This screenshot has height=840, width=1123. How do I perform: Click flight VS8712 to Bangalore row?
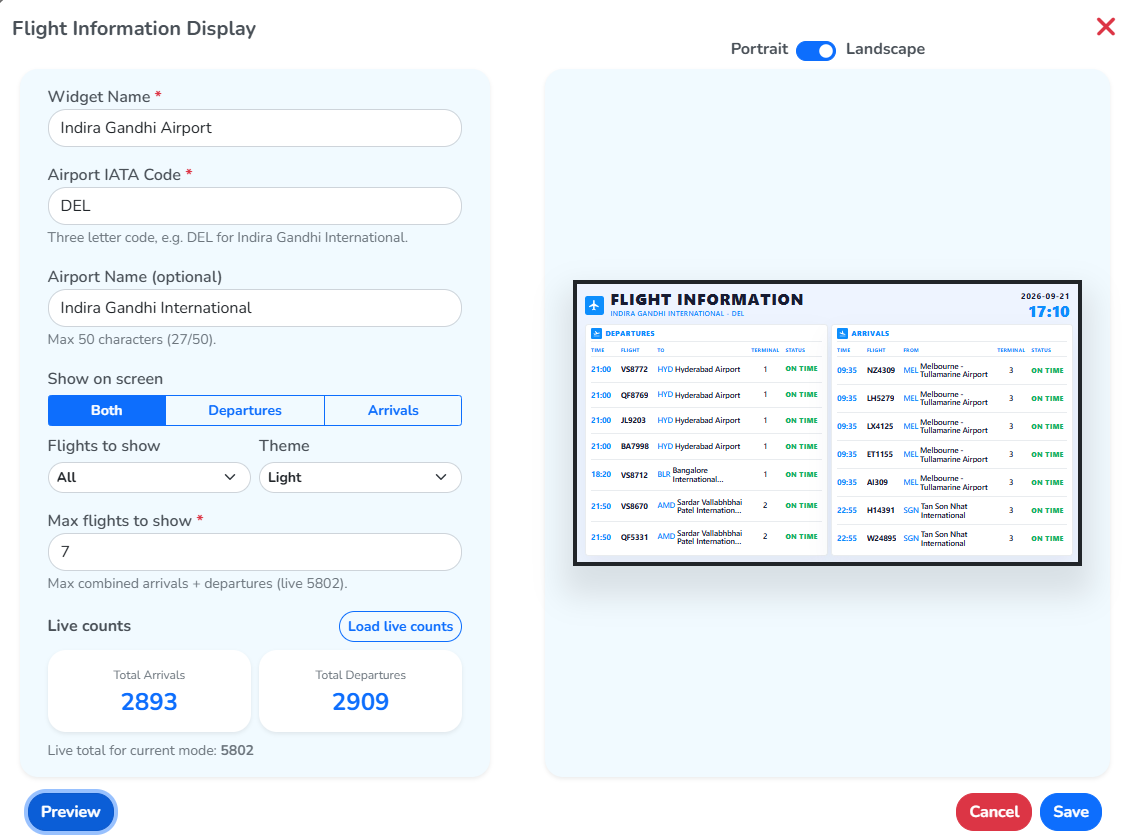[x=704, y=475]
